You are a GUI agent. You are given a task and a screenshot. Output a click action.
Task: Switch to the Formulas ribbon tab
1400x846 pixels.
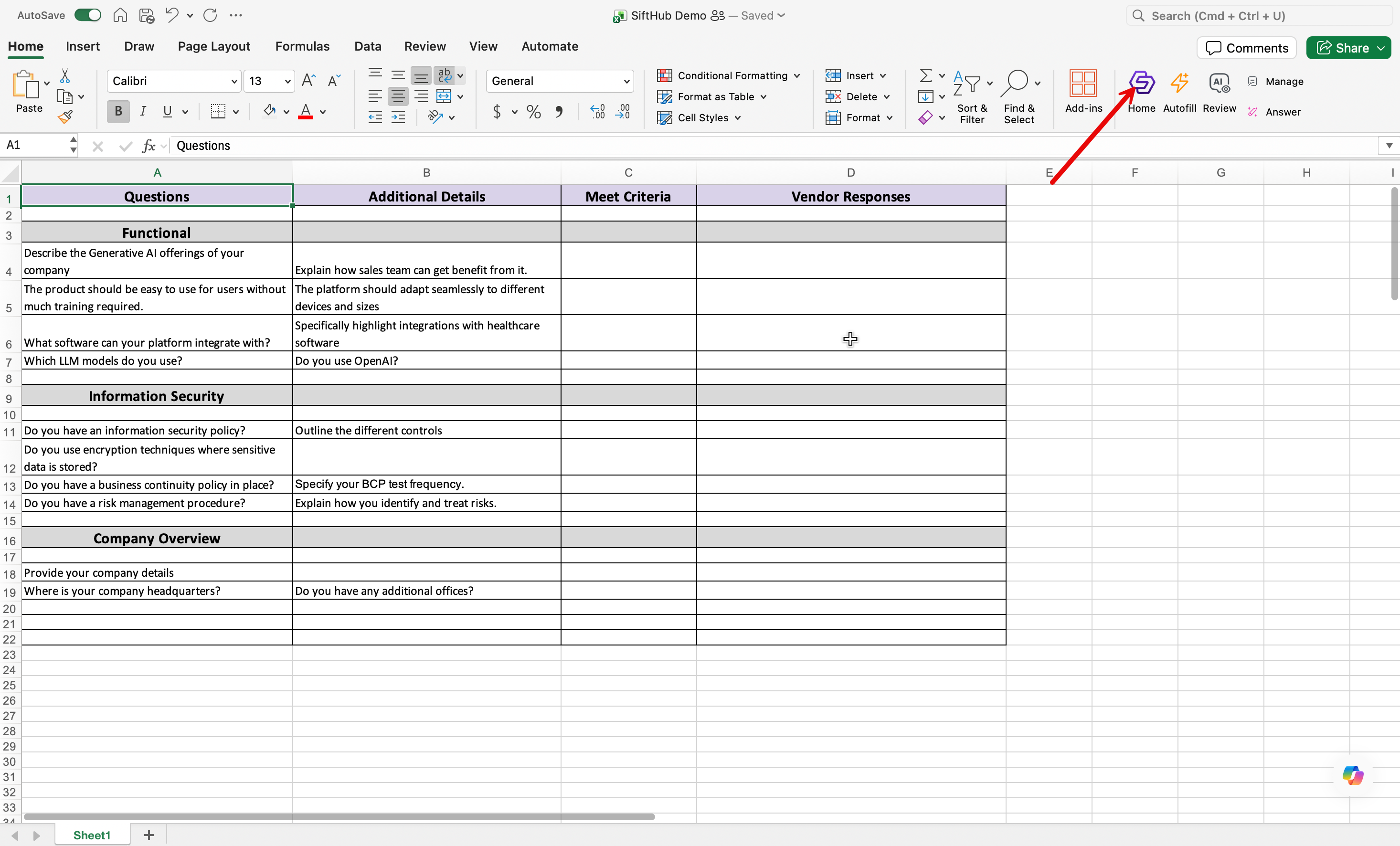302,47
